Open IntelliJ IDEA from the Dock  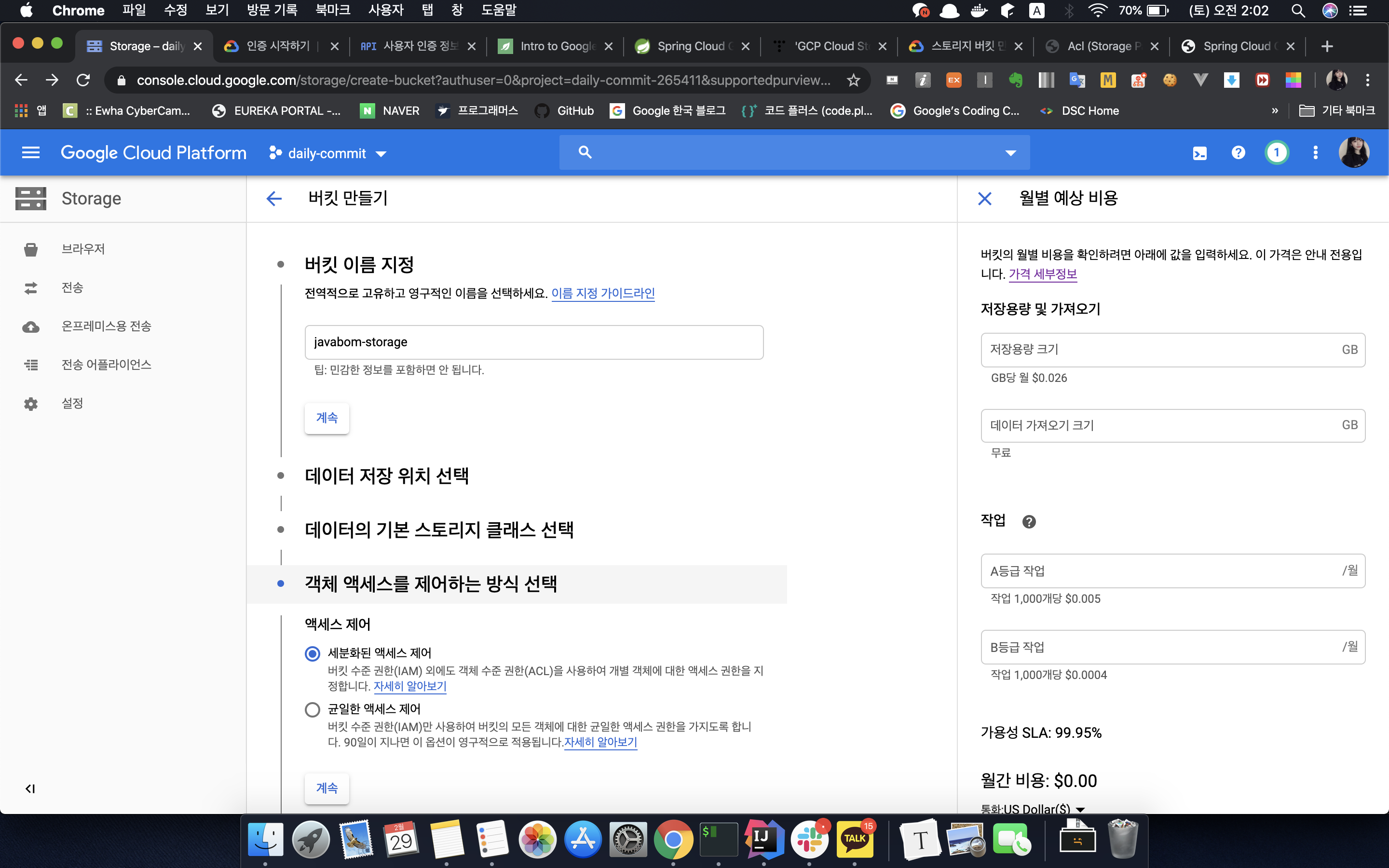[763, 839]
